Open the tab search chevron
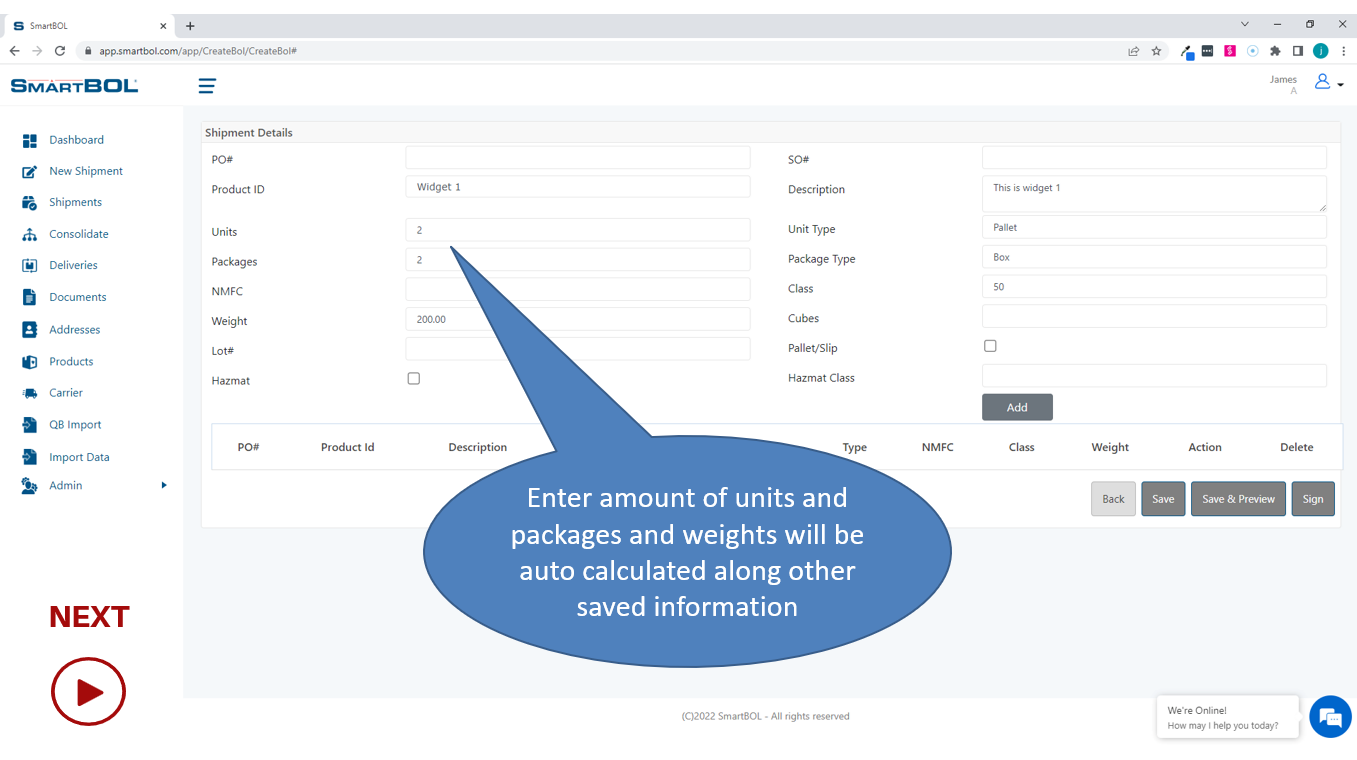Viewport: 1357px width, 760px height. [1245, 24]
